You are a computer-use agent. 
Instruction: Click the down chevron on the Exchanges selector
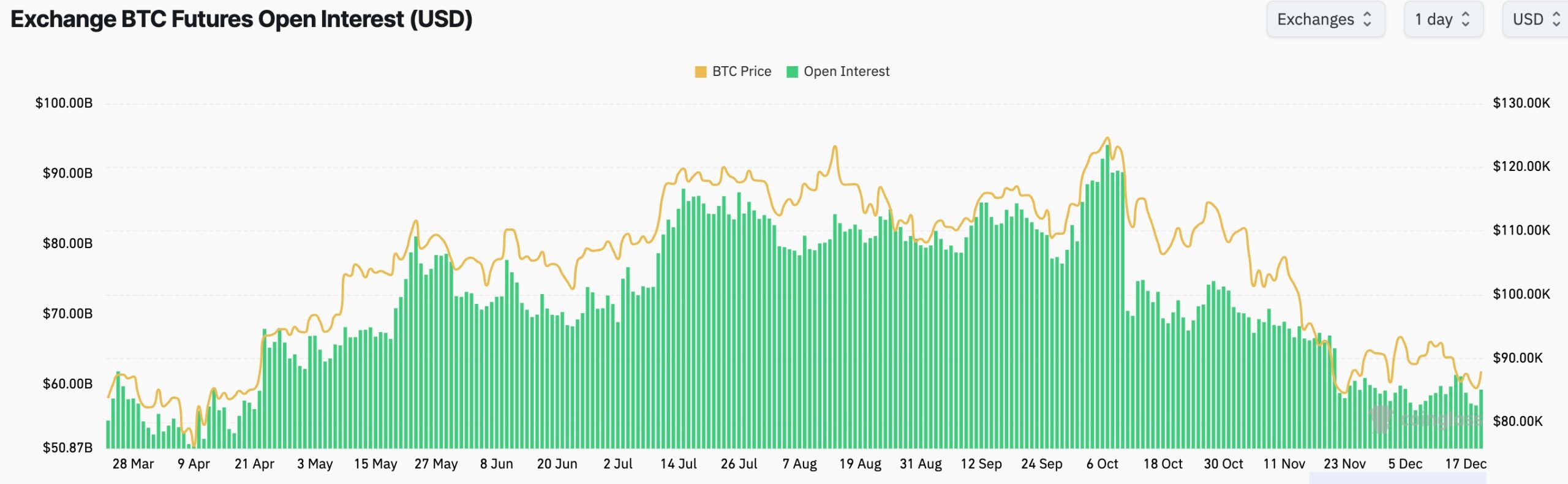(x=1367, y=23)
